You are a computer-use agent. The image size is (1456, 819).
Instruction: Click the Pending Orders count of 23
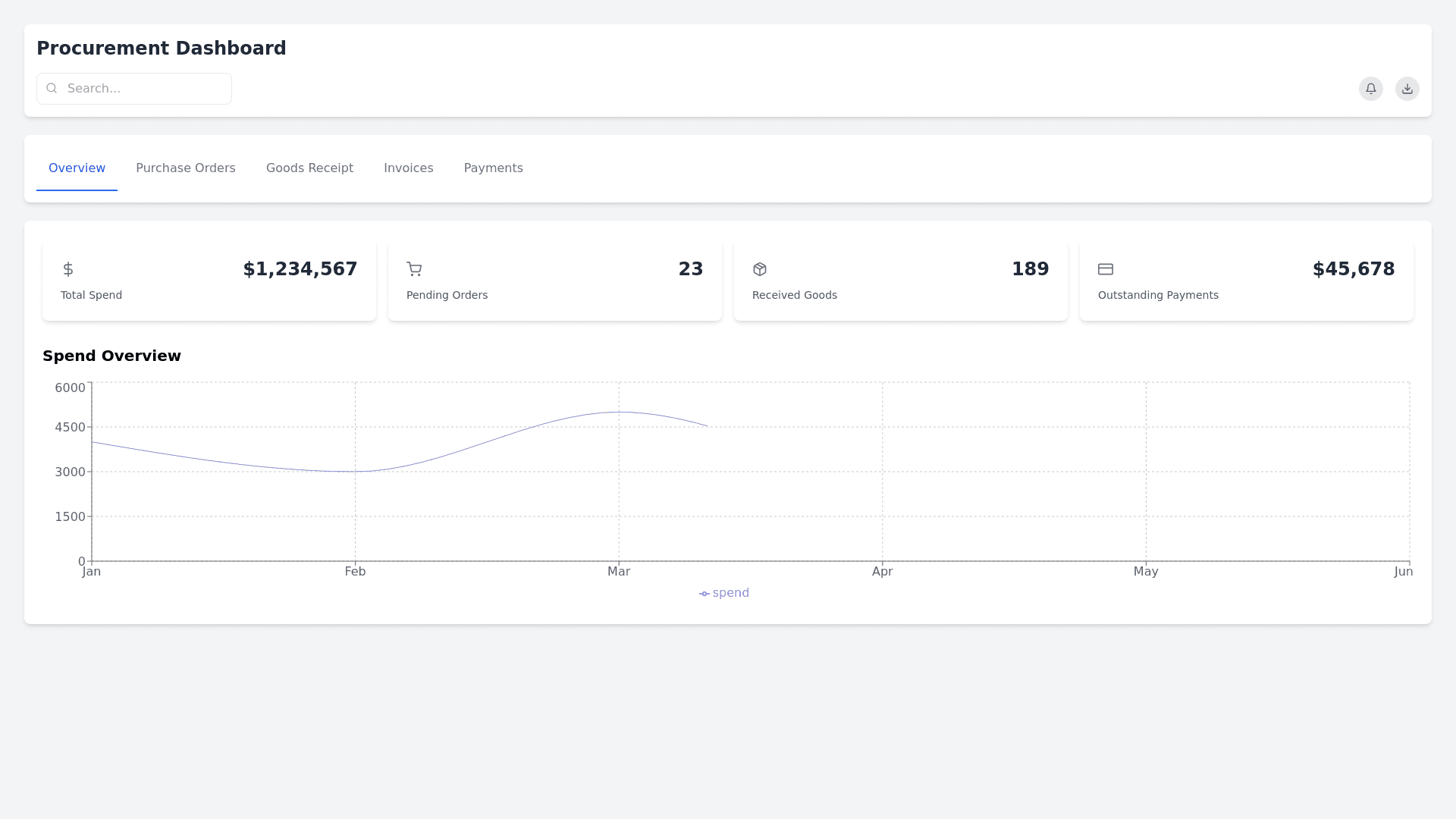(x=690, y=269)
